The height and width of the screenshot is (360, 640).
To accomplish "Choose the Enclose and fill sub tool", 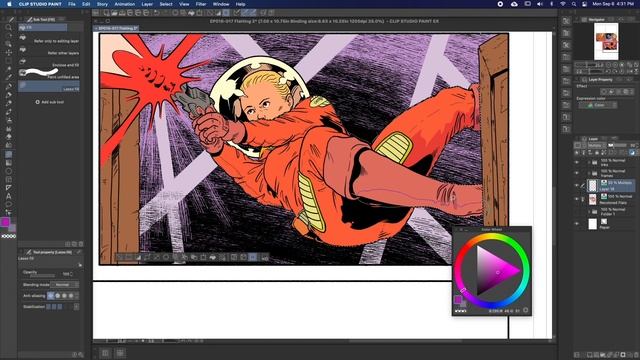I will (49, 62).
